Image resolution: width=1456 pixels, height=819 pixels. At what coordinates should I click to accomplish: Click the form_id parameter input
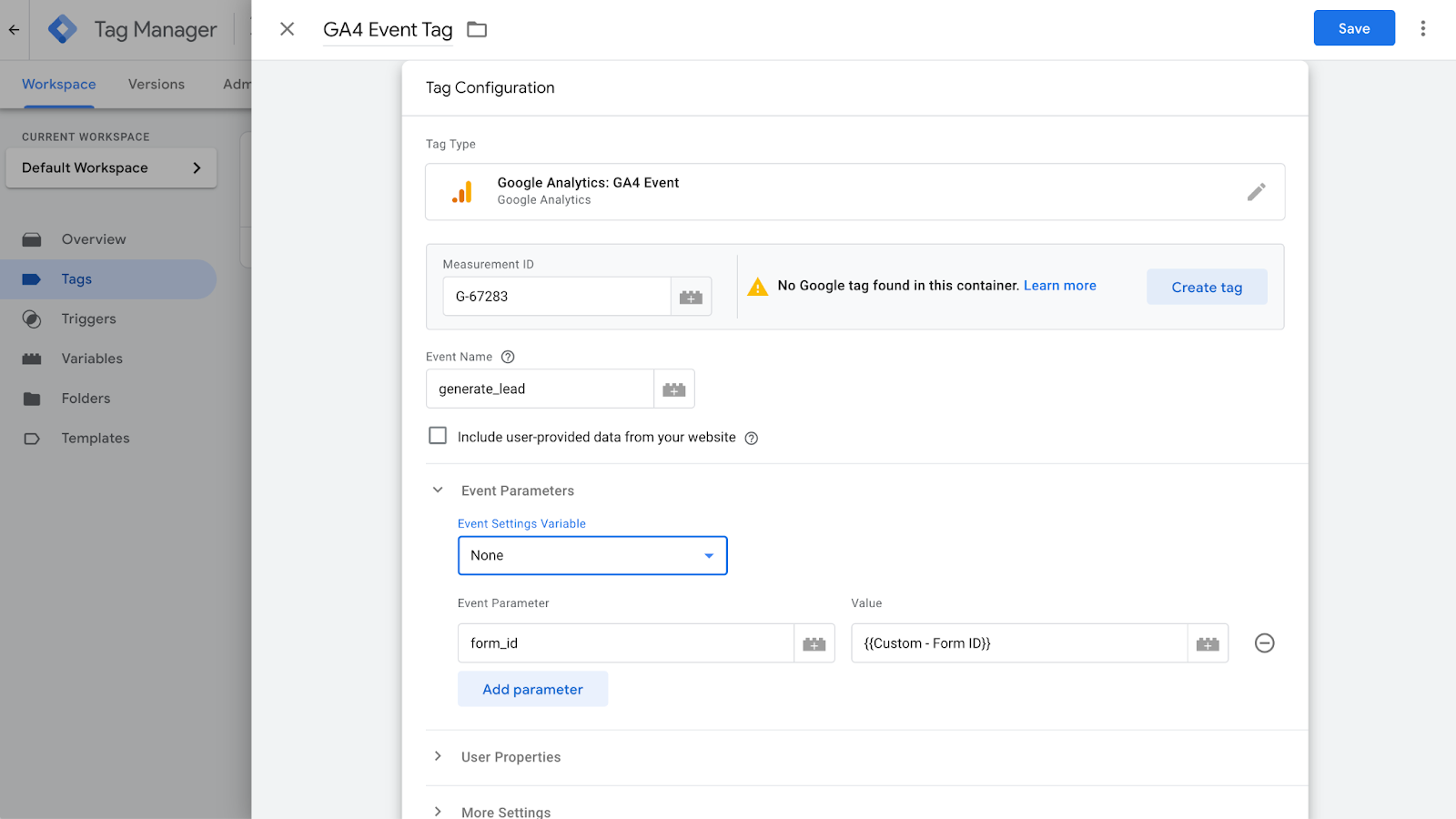point(626,643)
